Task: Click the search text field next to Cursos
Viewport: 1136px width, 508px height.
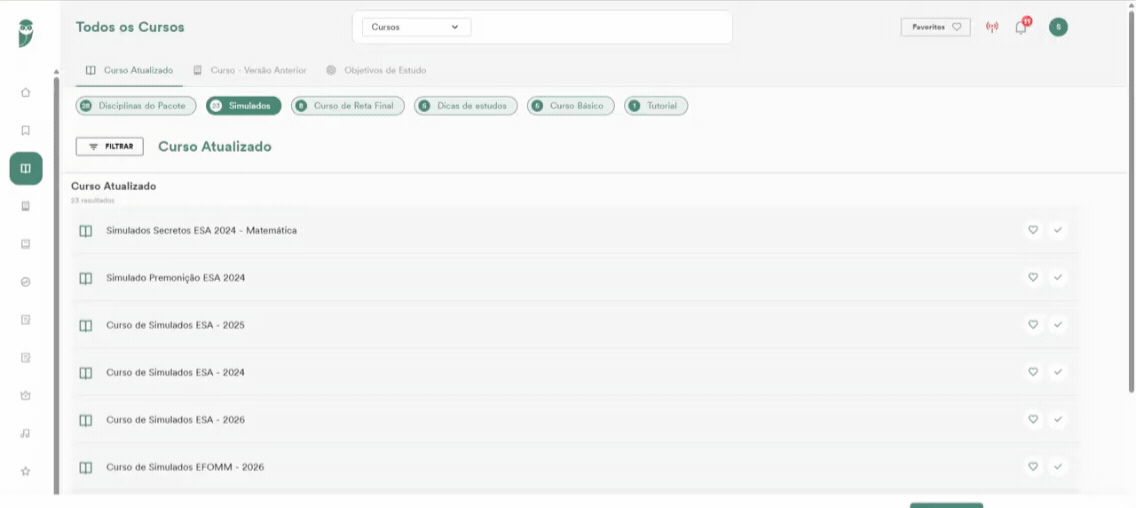Action: coord(600,27)
